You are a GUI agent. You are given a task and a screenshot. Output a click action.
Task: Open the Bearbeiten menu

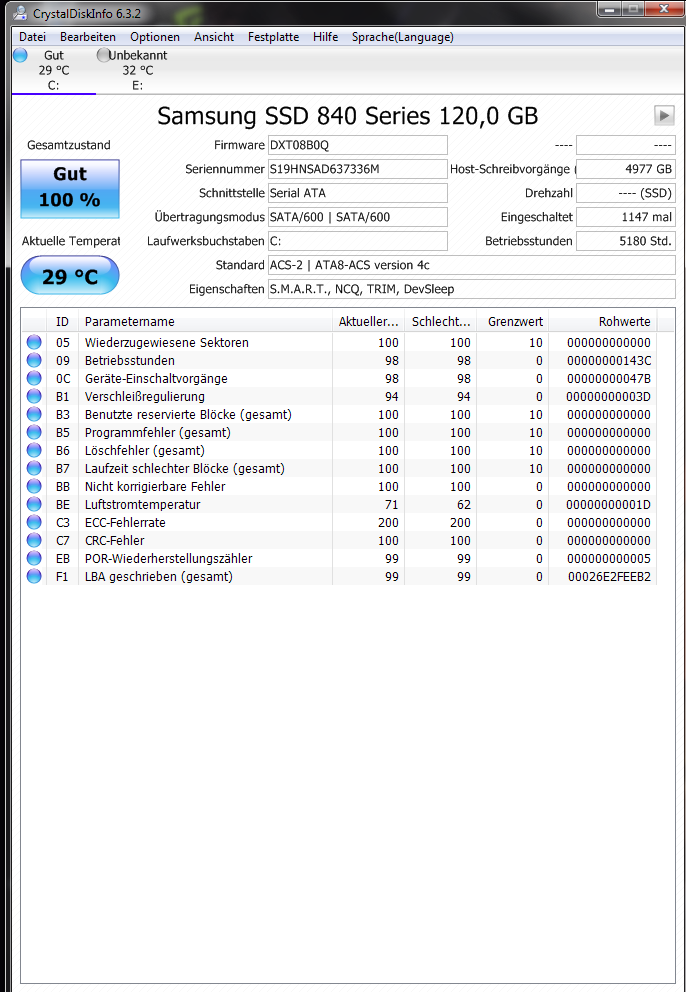tap(88, 37)
